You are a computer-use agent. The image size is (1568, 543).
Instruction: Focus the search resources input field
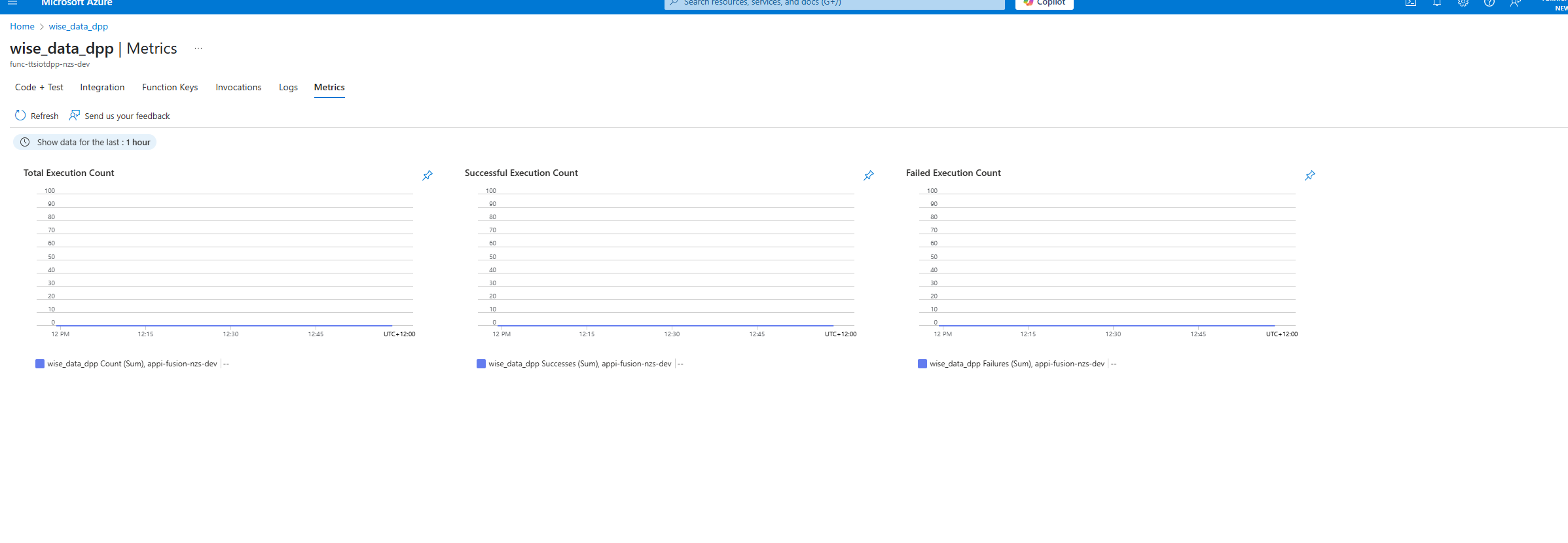(x=835, y=3)
